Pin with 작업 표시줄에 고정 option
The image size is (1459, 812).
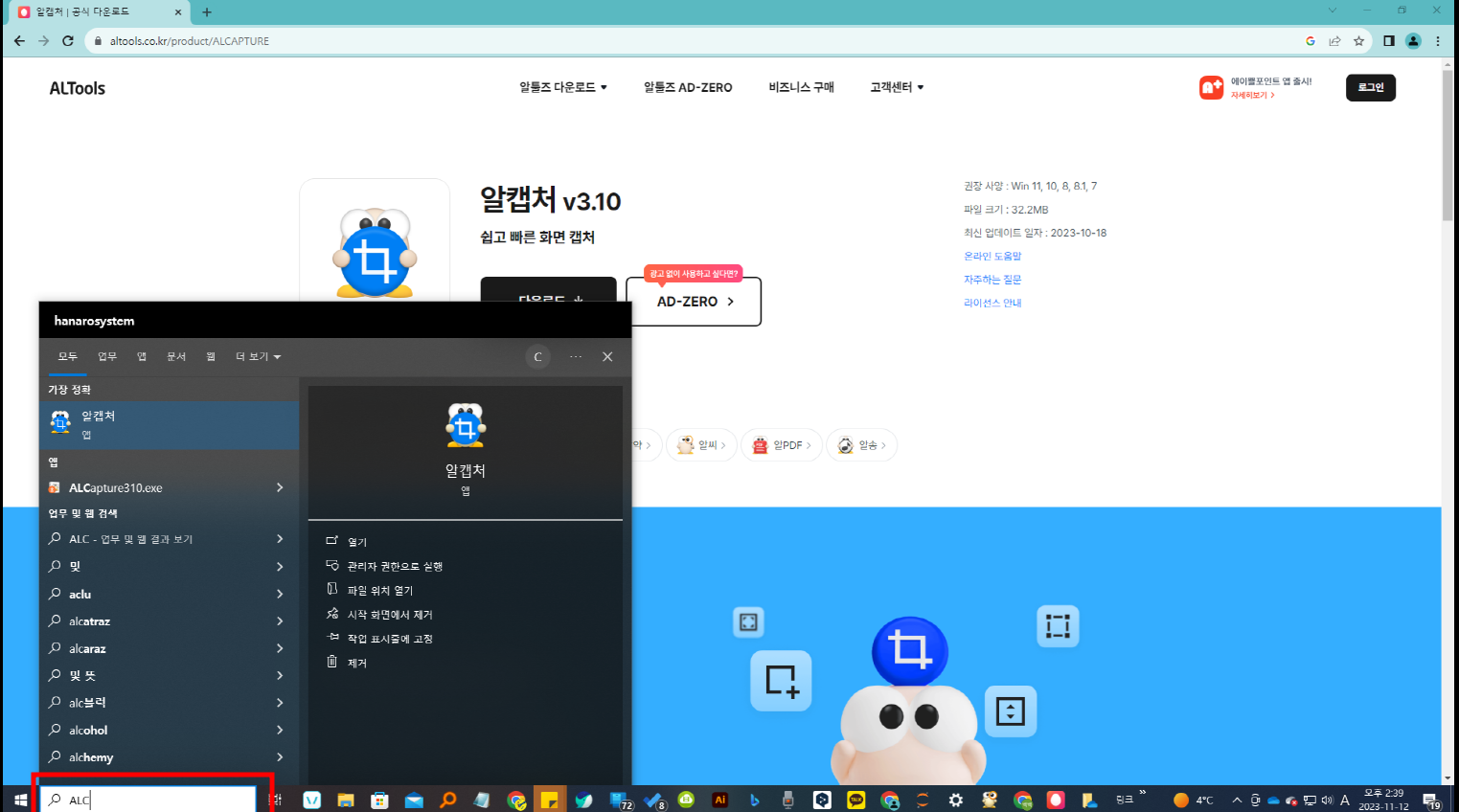click(x=389, y=639)
